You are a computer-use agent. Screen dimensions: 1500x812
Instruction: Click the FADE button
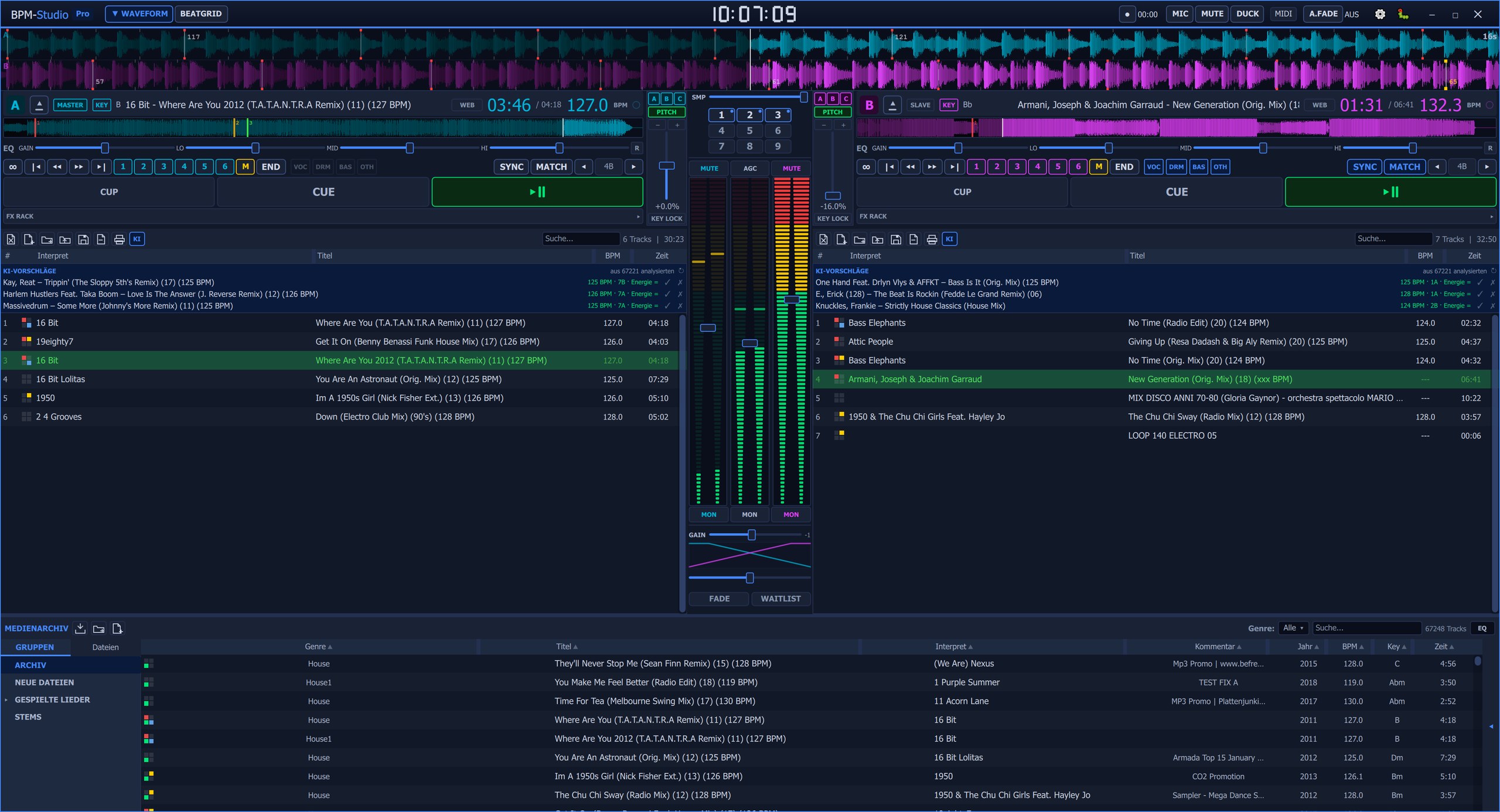pyautogui.click(x=719, y=599)
